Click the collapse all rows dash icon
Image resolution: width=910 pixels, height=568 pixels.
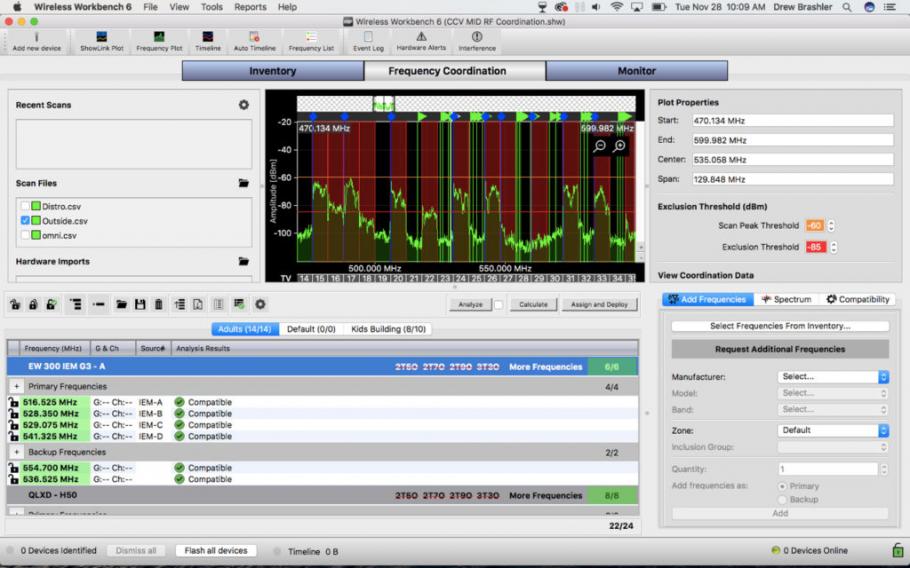click(99, 304)
